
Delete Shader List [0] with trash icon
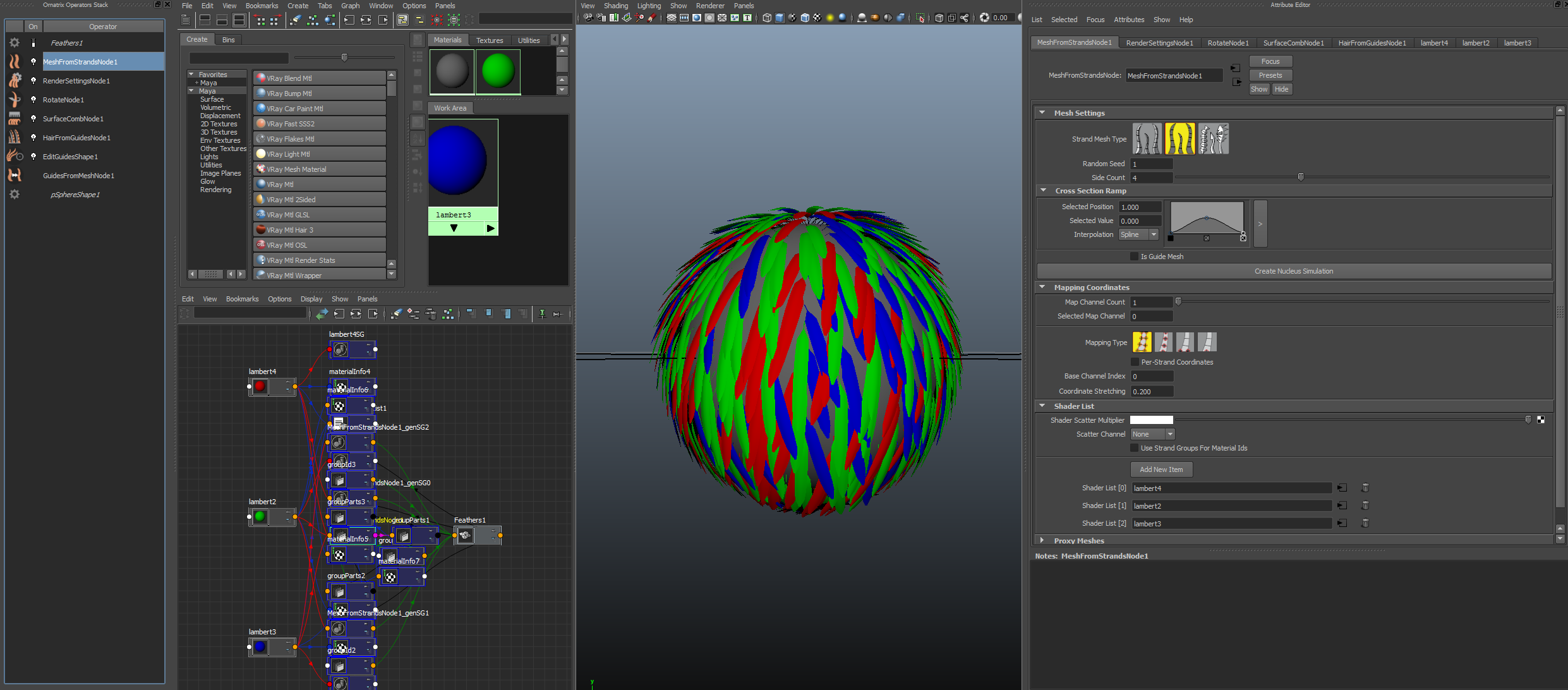[1365, 488]
